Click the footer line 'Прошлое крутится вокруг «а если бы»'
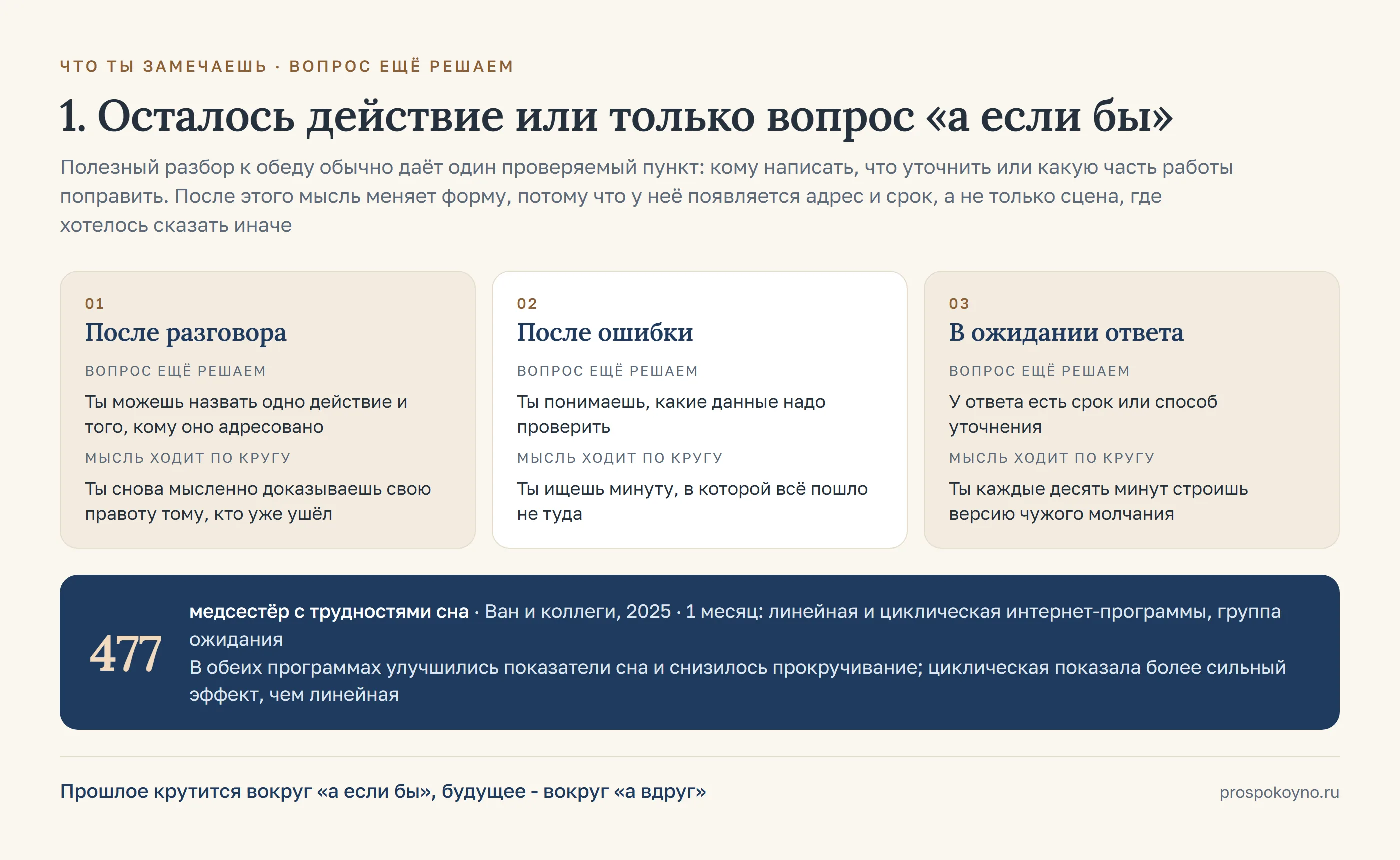 tap(383, 791)
